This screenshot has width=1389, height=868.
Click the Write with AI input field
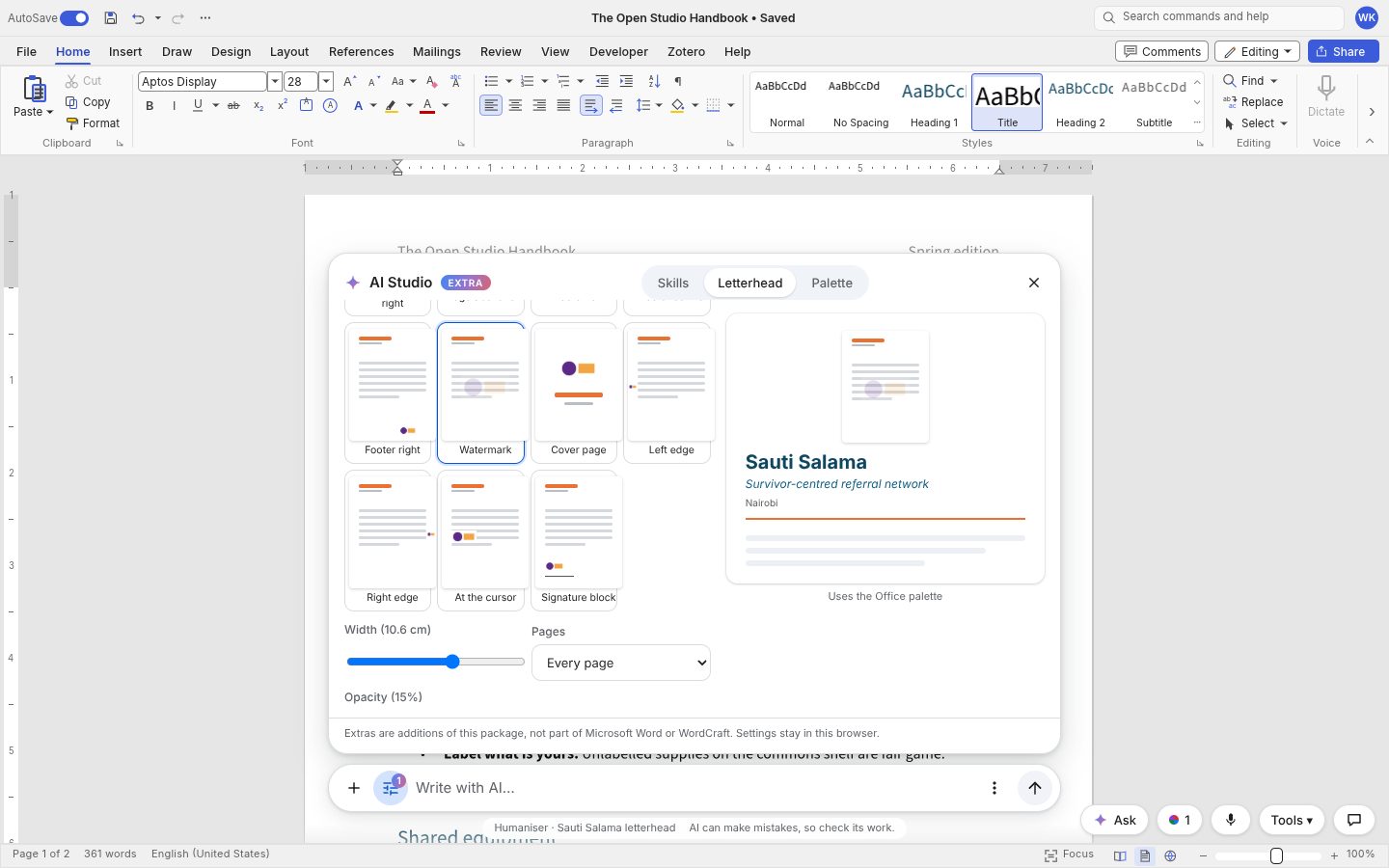(x=694, y=788)
